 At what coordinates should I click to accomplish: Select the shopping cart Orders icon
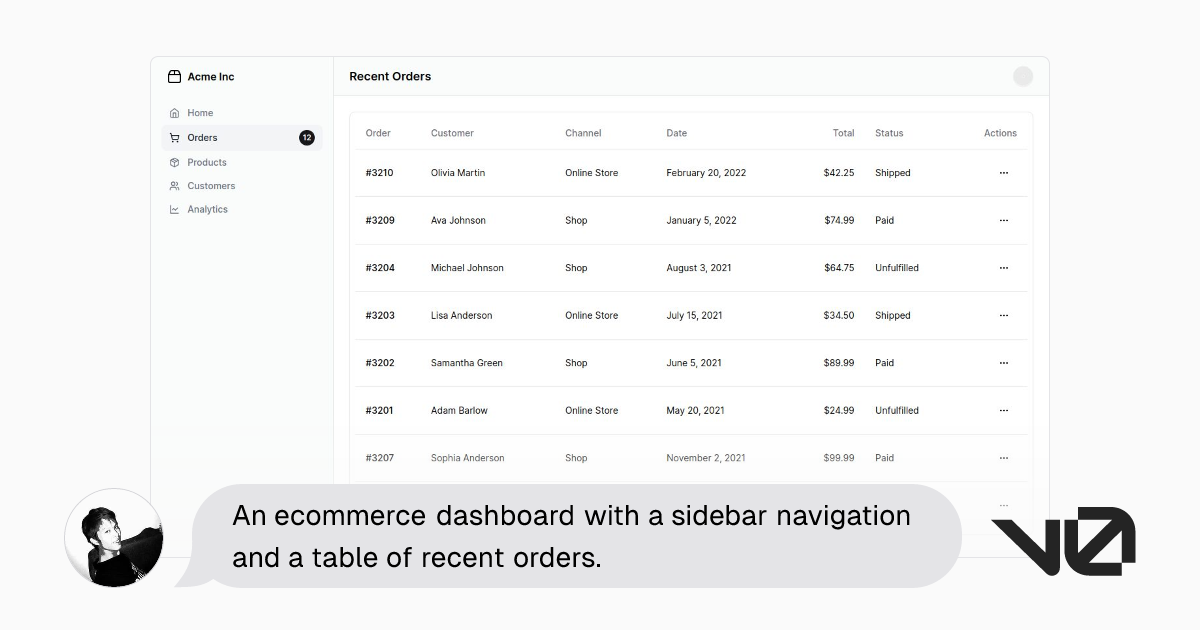(x=175, y=137)
